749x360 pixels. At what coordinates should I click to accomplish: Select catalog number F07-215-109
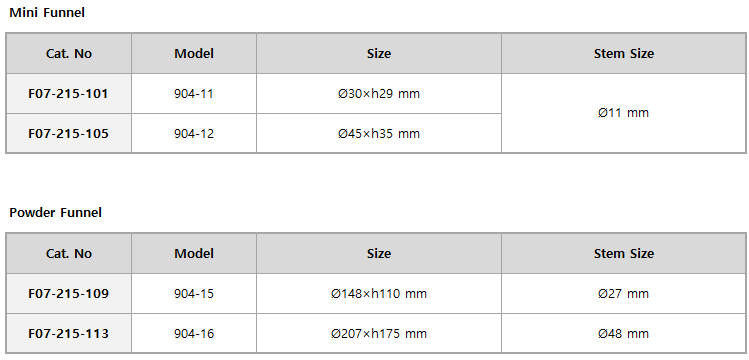69,294
